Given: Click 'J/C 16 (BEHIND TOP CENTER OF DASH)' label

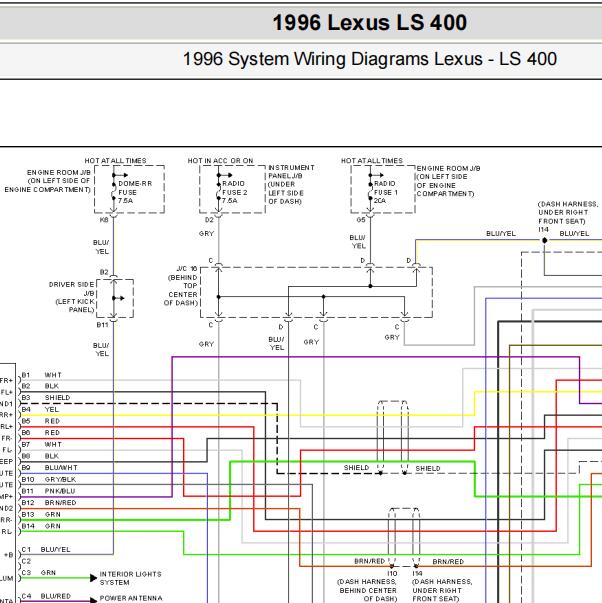Looking at the screenshot, I should pyautogui.click(x=181, y=285).
